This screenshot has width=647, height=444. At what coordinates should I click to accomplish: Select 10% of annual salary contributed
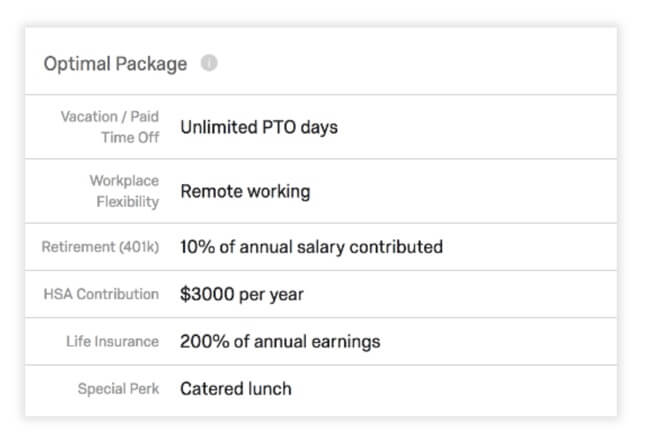point(312,247)
